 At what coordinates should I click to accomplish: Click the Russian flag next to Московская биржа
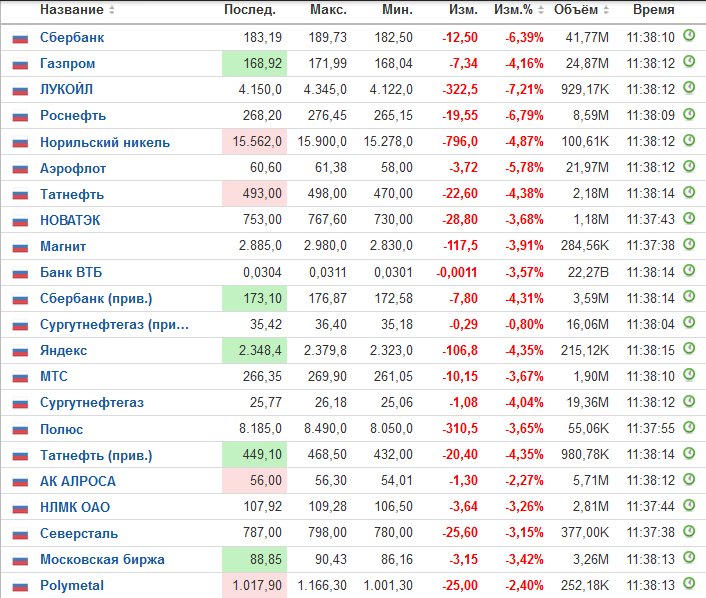point(20,561)
